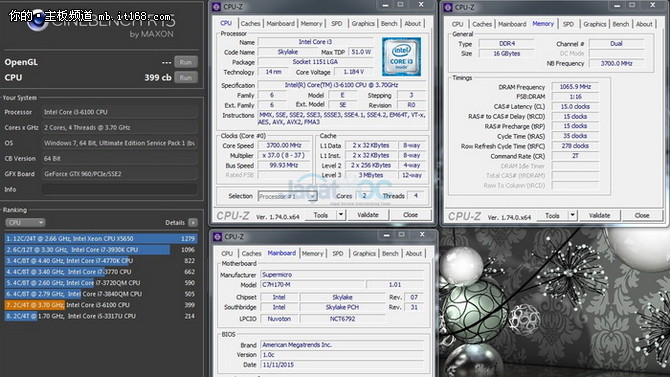Click Close button in Memory tab window
The image size is (670, 377).
pos(642,215)
